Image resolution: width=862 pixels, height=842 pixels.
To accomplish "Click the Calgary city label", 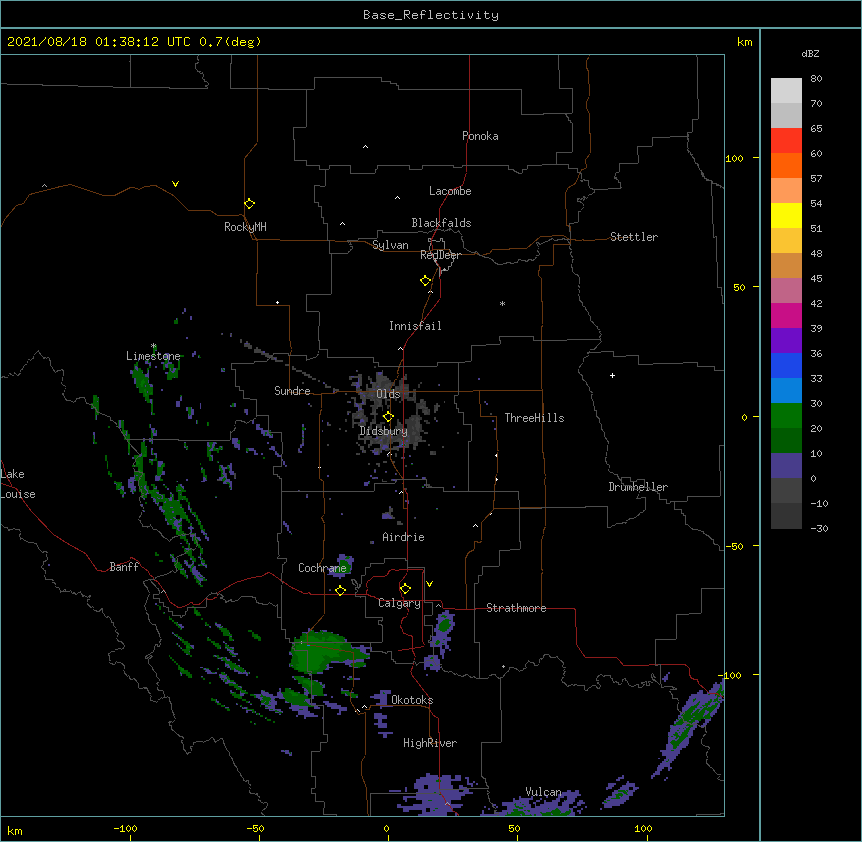I will point(399,603).
